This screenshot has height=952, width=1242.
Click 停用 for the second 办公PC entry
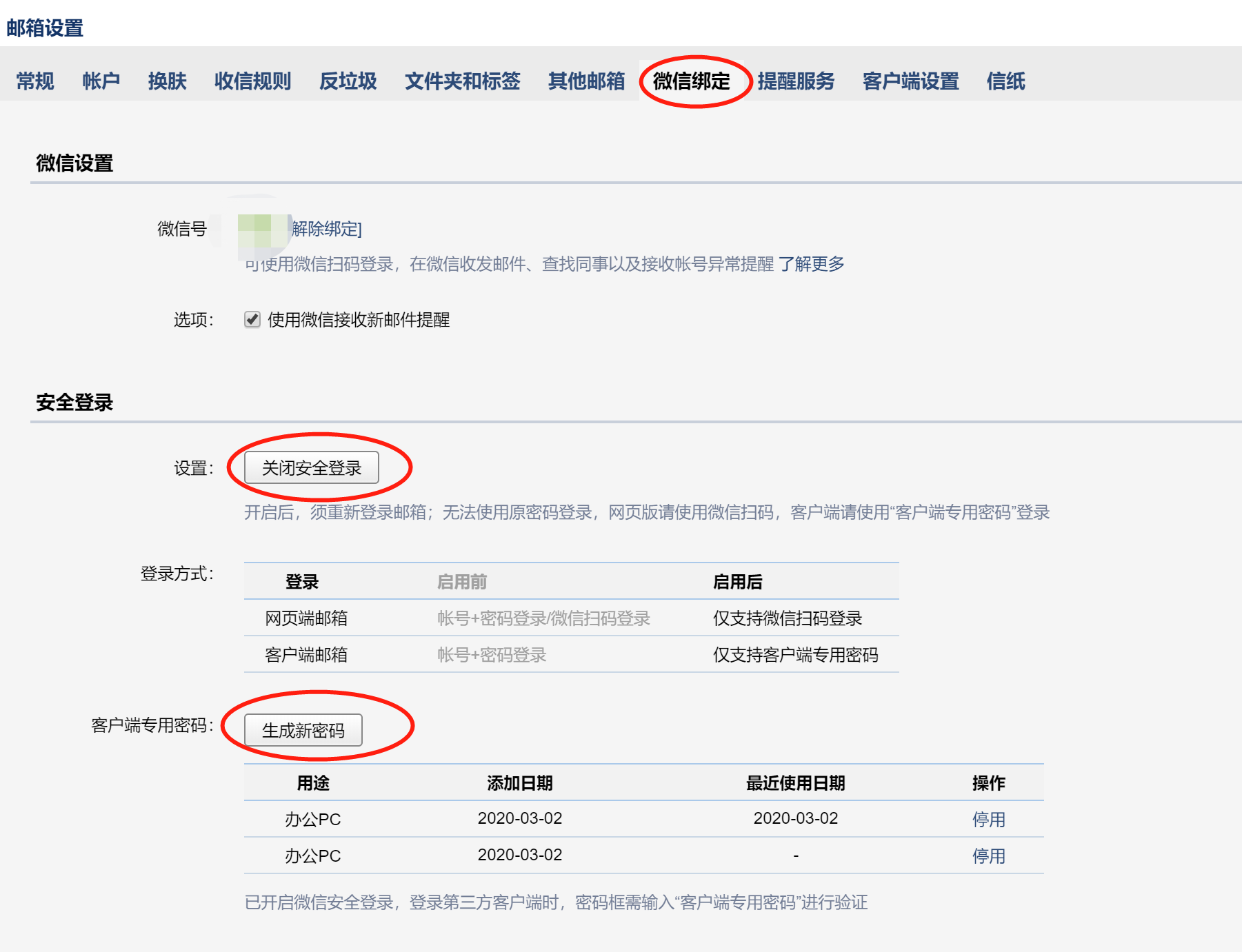[x=988, y=855]
